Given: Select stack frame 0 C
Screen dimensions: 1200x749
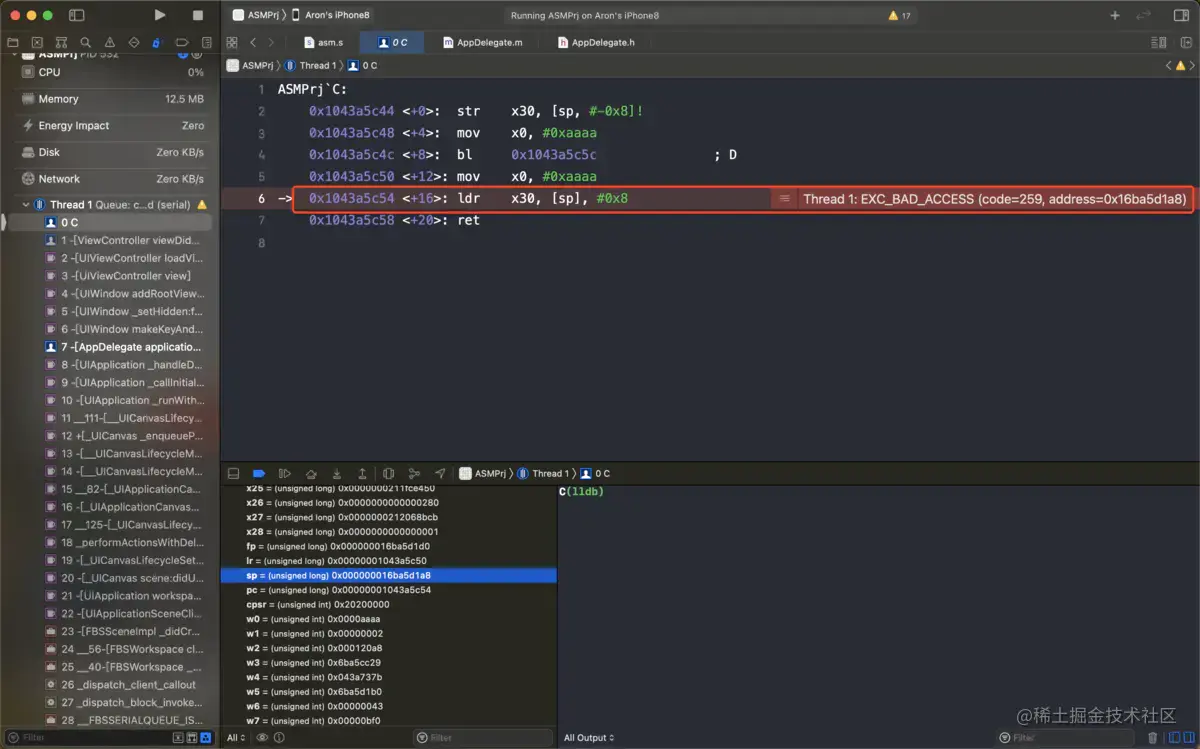Looking at the screenshot, I should tap(110, 222).
